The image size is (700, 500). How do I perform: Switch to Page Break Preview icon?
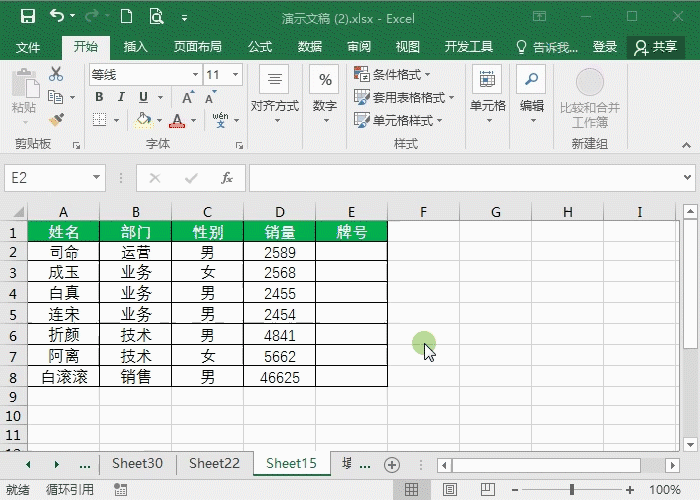click(488, 489)
